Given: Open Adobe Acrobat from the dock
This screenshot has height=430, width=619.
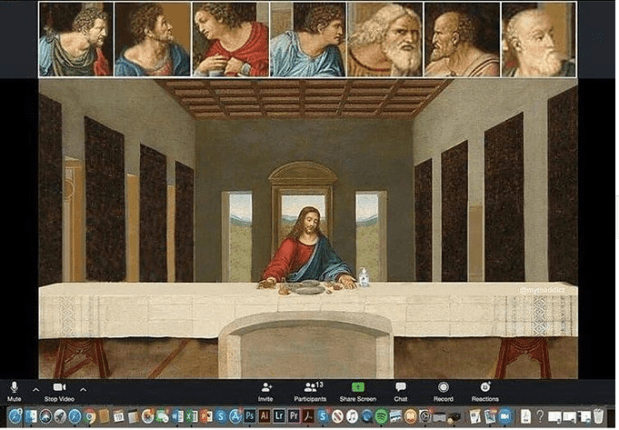Looking at the screenshot, I should click(308, 416).
